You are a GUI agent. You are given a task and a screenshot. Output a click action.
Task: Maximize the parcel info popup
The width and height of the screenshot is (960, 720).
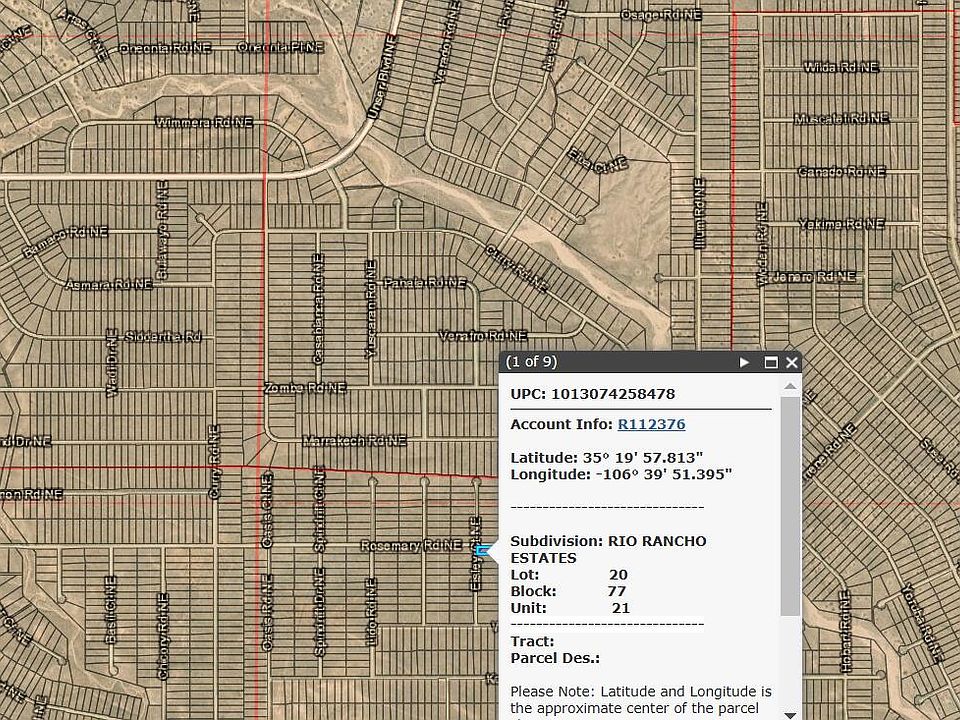coord(771,362)
